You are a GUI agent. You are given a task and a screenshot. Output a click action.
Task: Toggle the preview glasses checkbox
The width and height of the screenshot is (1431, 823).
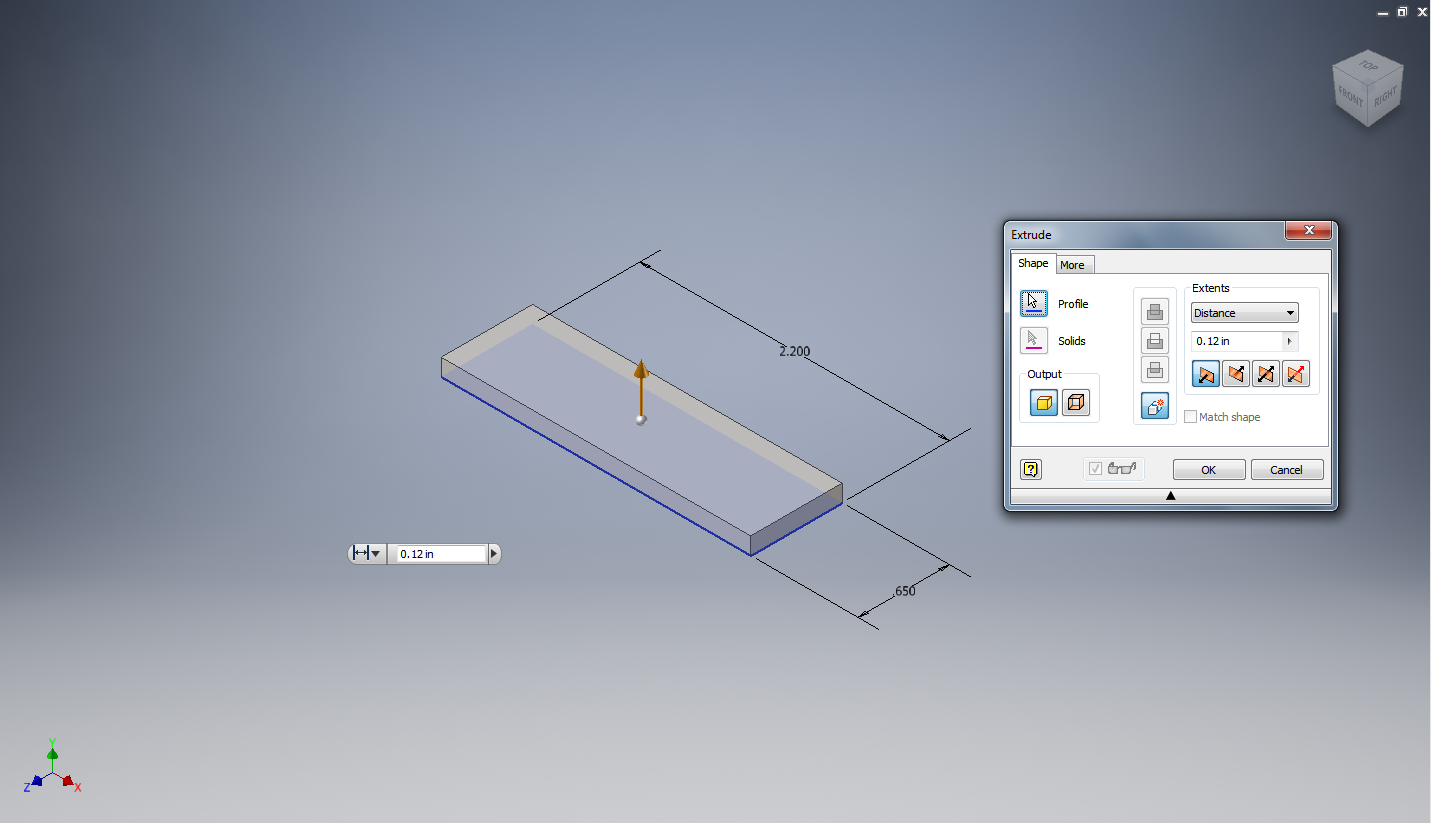click(x=1096, y=468)
